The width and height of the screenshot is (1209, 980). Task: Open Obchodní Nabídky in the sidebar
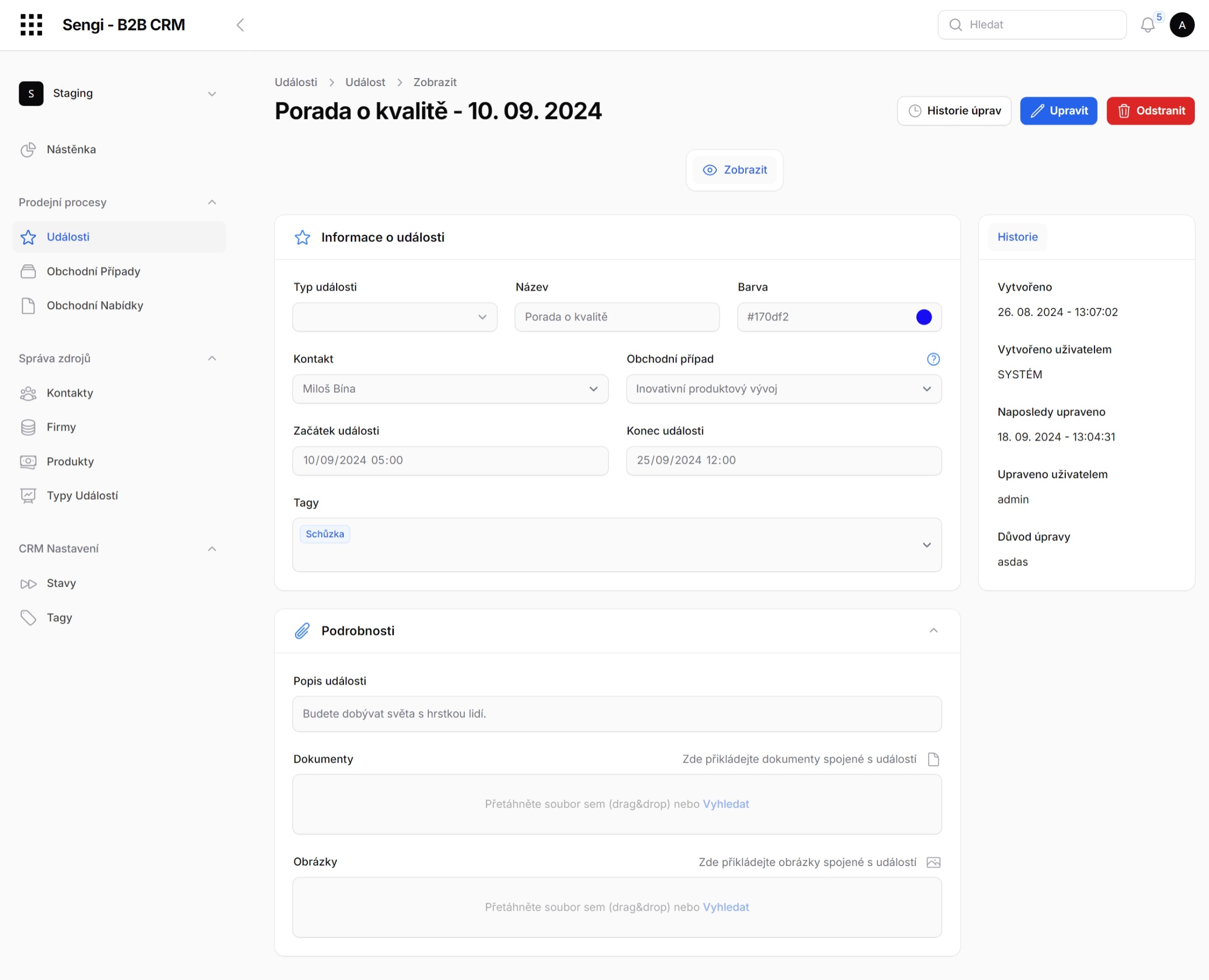[x=119, y=305]
